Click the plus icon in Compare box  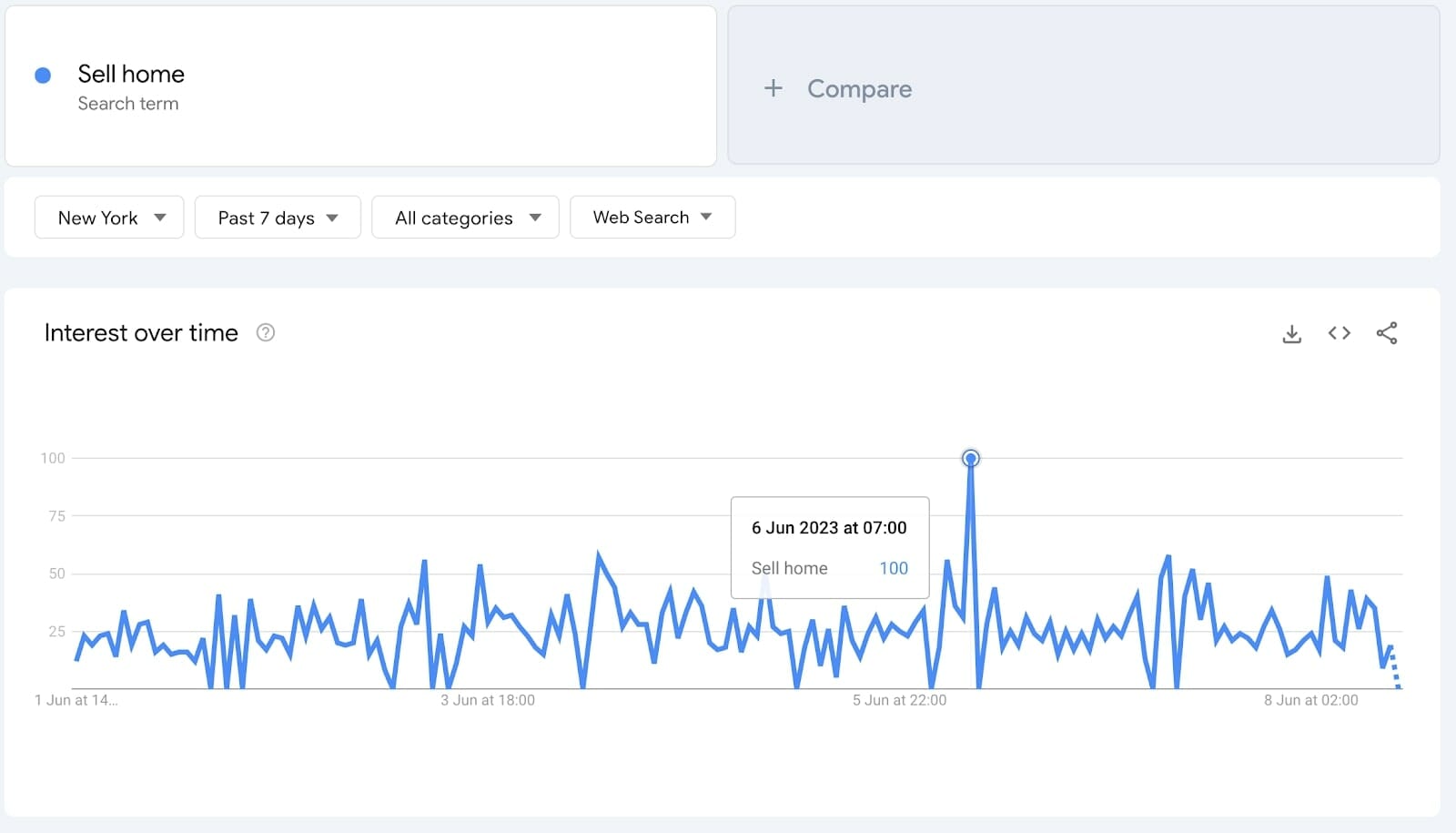pyautogui.click(x=773, y=88)
